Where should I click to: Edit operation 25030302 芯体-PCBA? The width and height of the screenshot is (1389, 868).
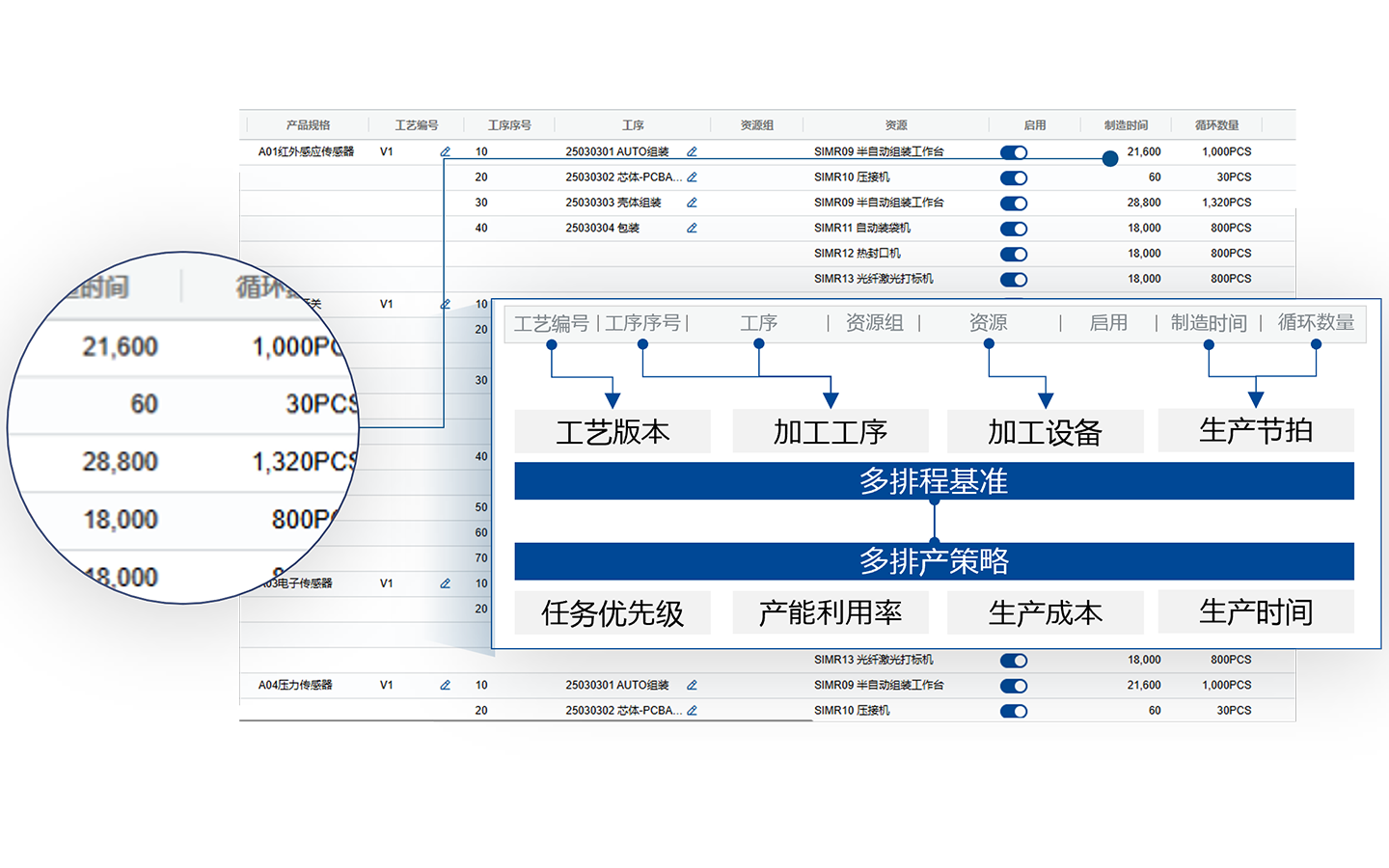coord(694,176)
